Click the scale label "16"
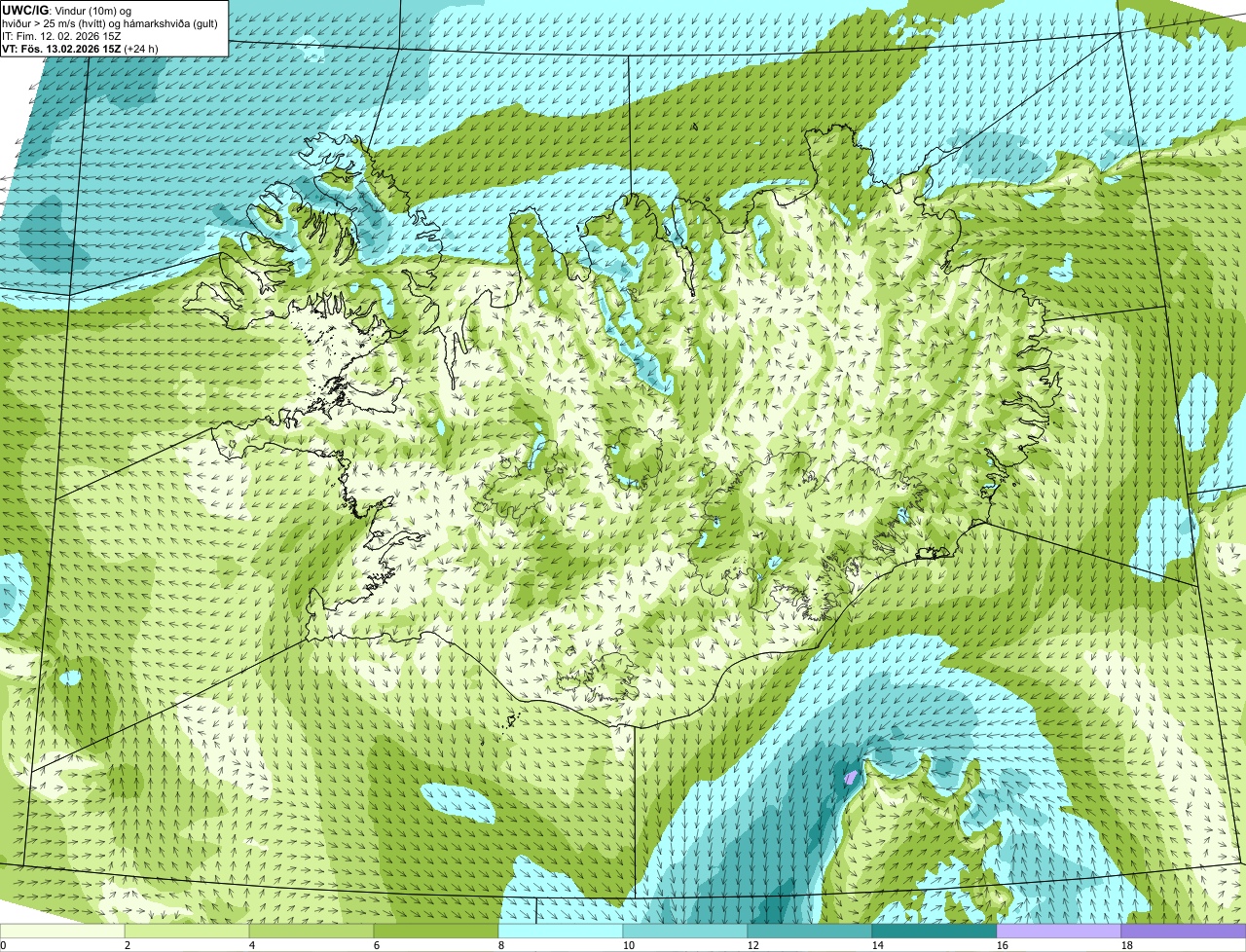Screen dimensions: 1246x952 click(1003, 945)
